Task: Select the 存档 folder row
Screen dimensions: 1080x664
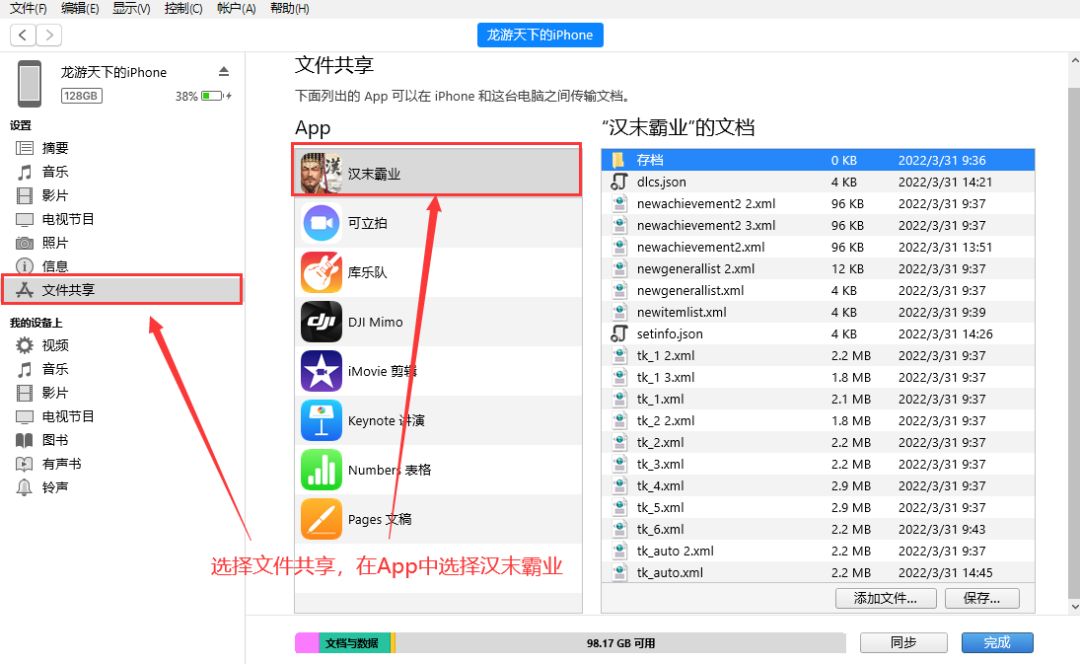Action: (x=818, y=160)
